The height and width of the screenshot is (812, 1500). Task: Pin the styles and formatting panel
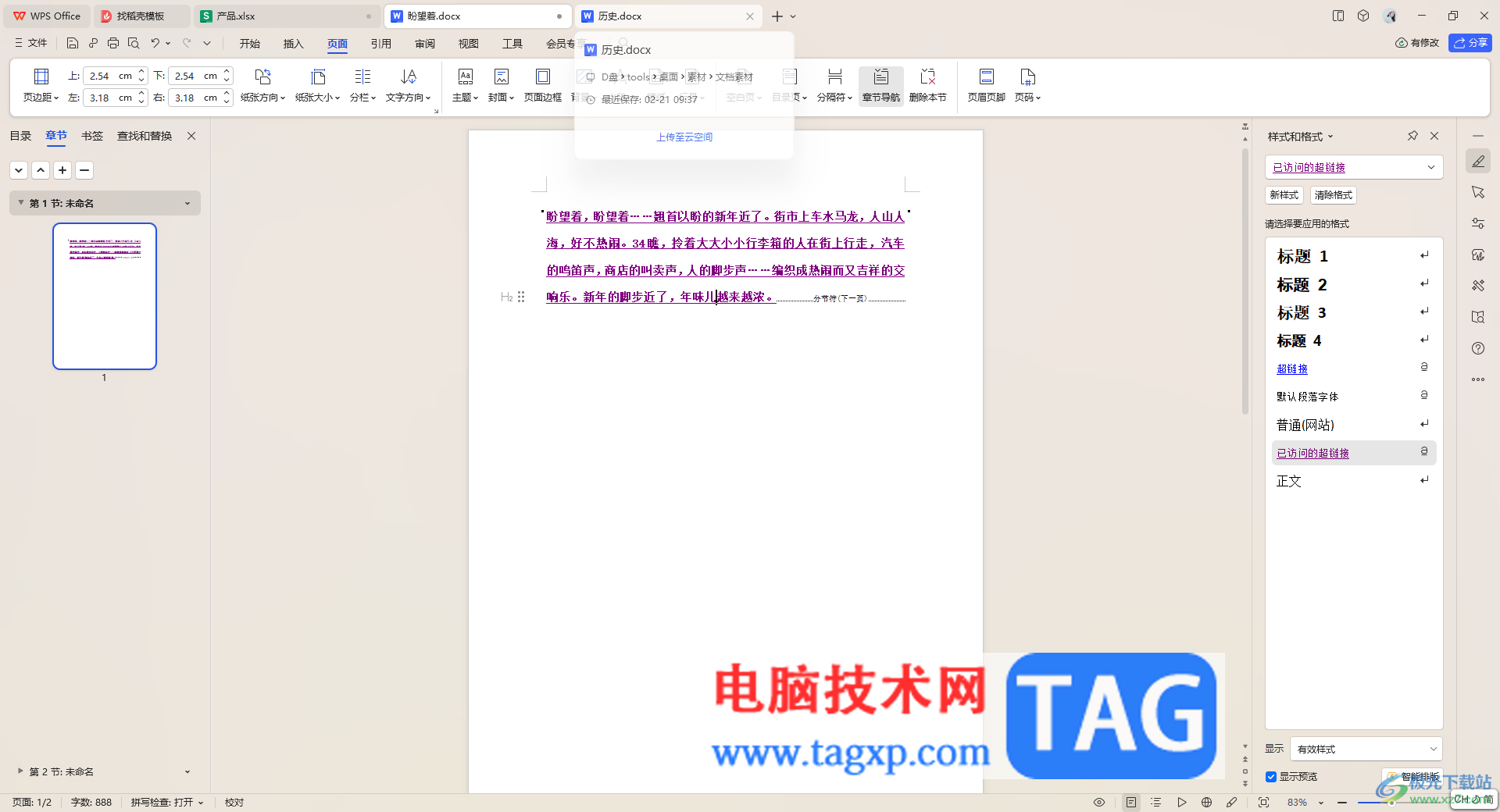point(1412,136)
